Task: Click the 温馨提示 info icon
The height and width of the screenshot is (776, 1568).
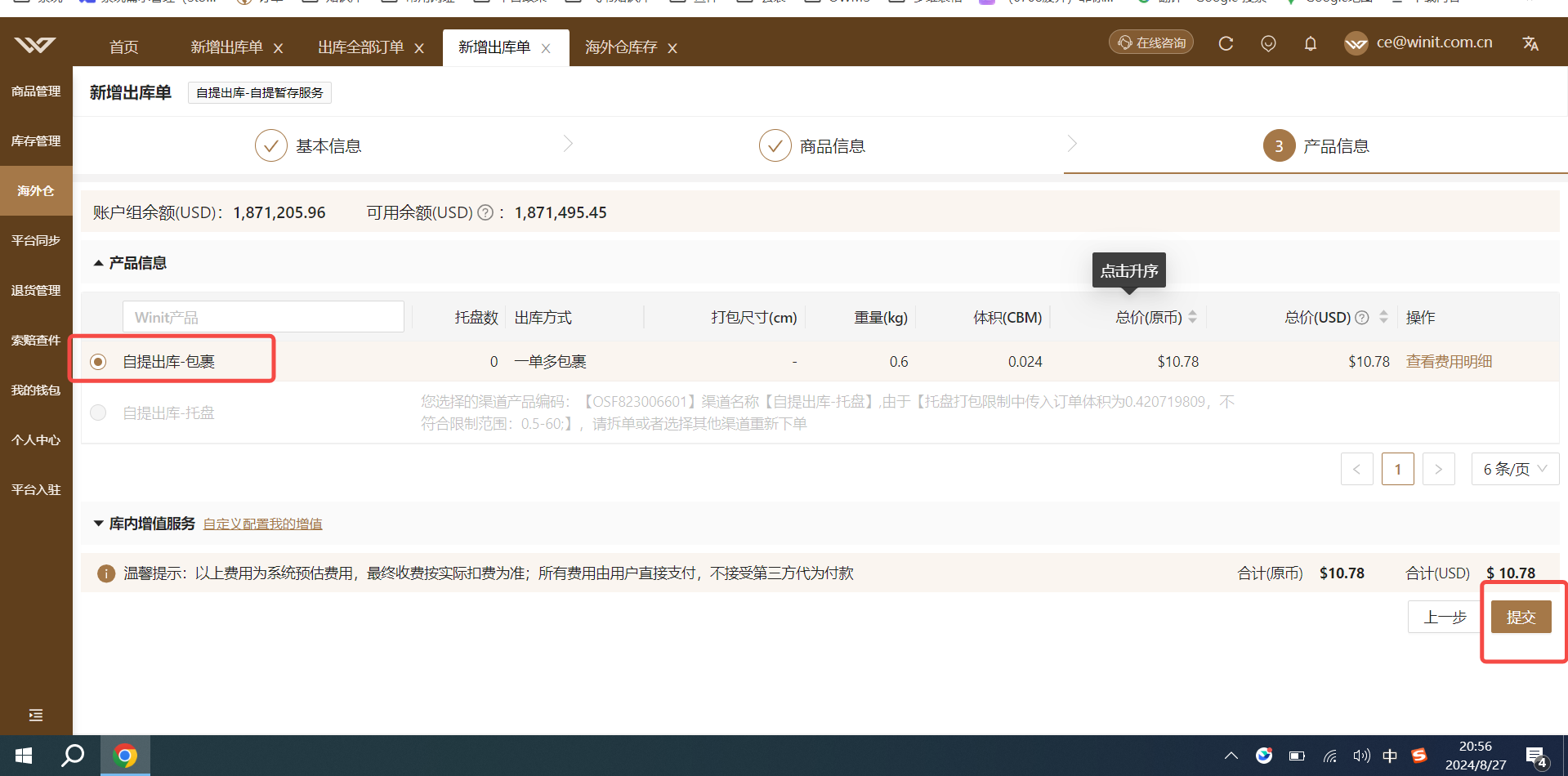Action: point(106,573)
